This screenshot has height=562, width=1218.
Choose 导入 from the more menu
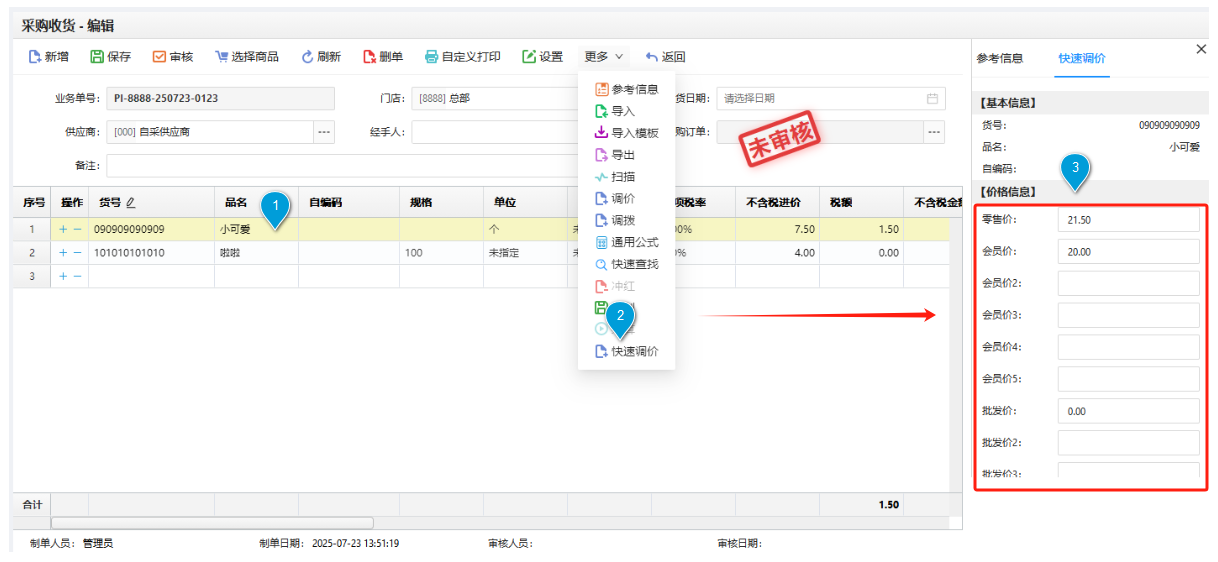coord(614,111)
